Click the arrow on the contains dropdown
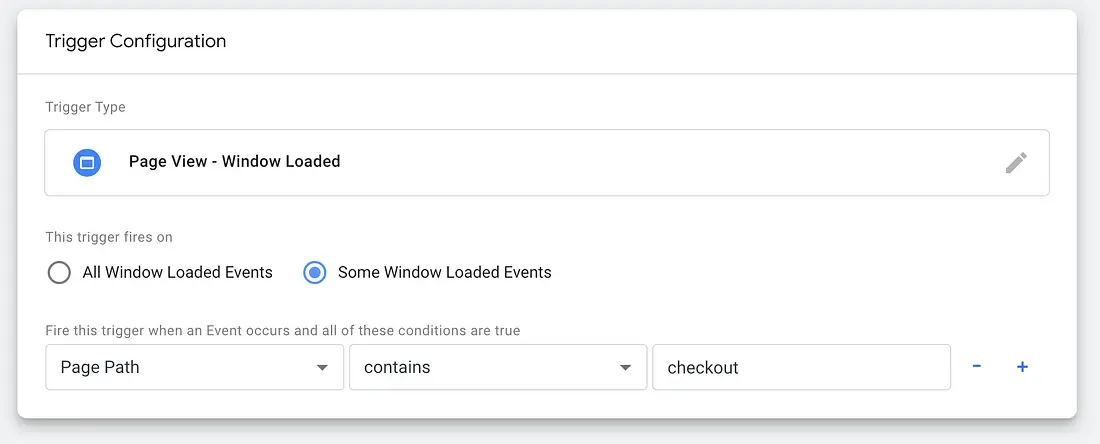 tap(626, 368)
